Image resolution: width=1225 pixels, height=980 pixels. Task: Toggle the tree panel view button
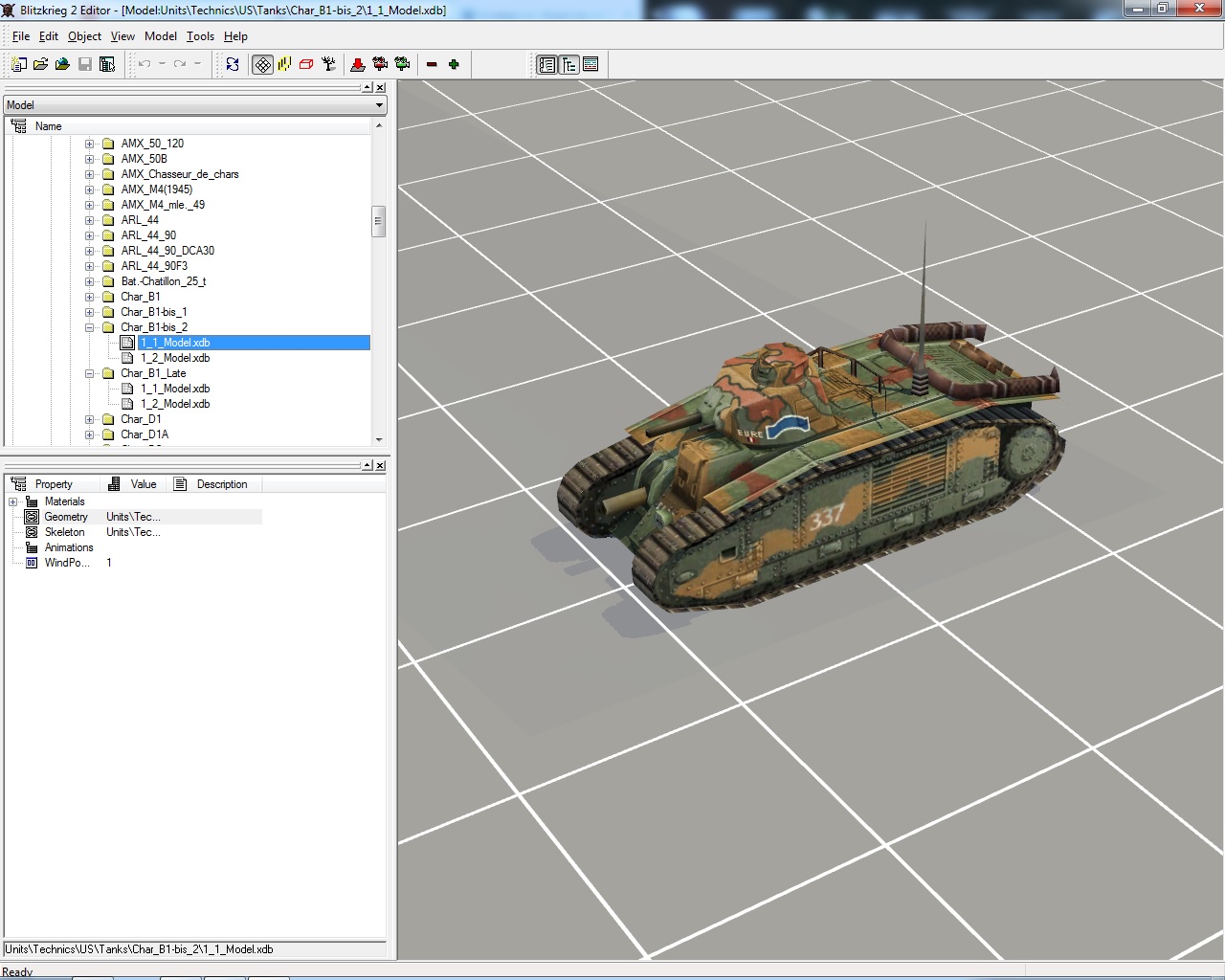[x=569, y=64]
